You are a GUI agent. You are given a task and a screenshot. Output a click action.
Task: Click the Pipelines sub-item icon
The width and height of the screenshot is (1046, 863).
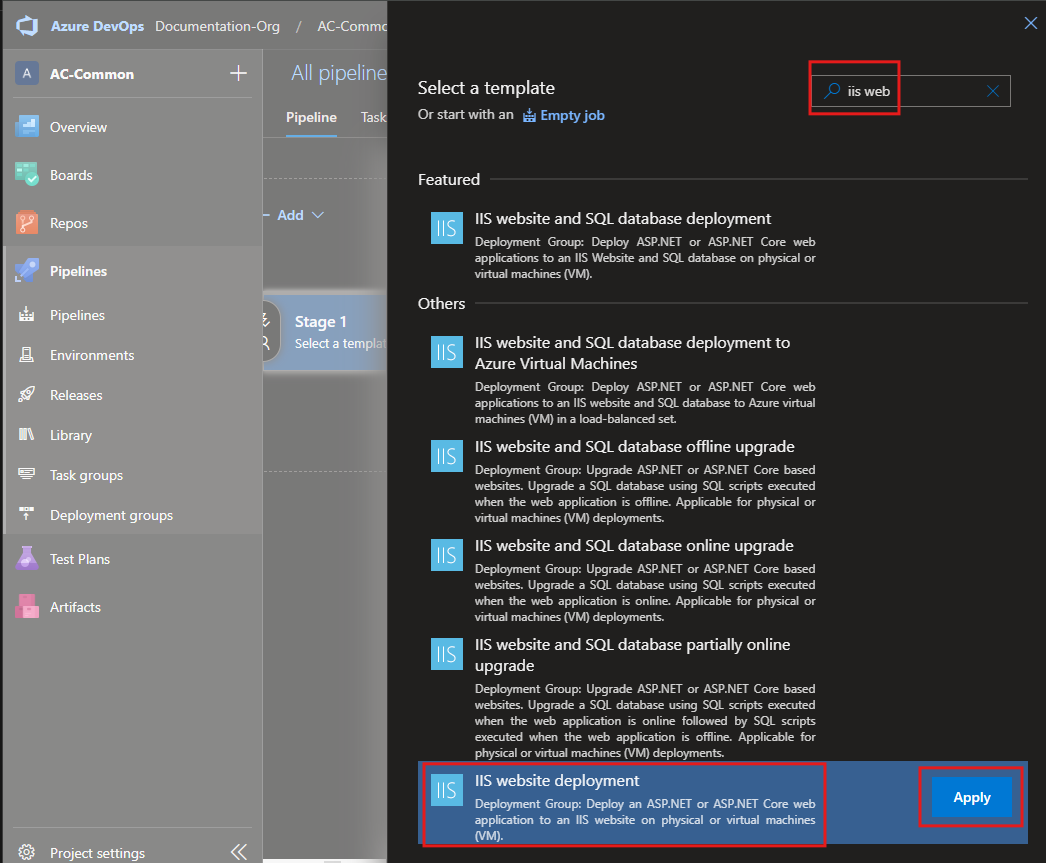(x=27, y=315)
